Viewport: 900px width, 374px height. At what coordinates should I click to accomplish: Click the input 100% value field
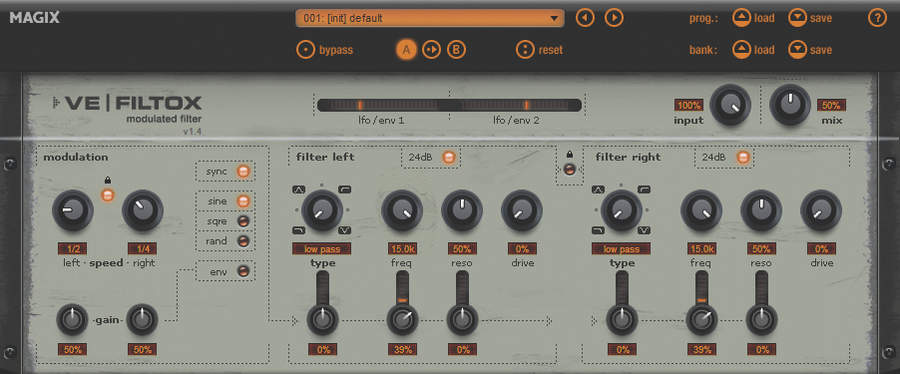pyautogui.click(x=689, y=106)
